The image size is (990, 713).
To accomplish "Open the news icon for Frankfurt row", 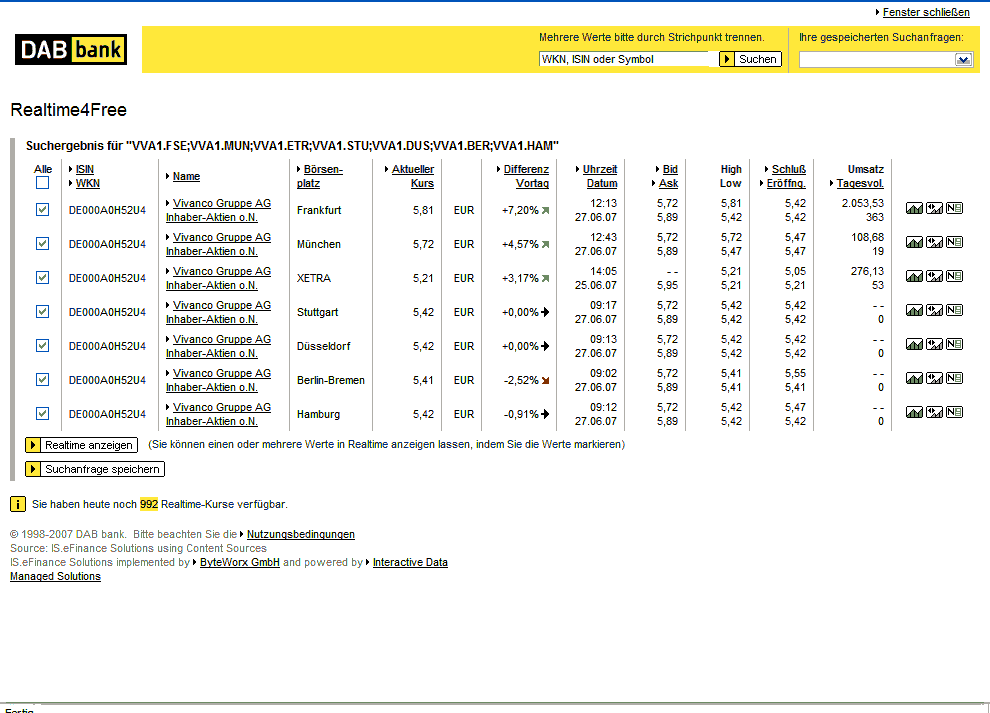I will click(x=955, y=208).
